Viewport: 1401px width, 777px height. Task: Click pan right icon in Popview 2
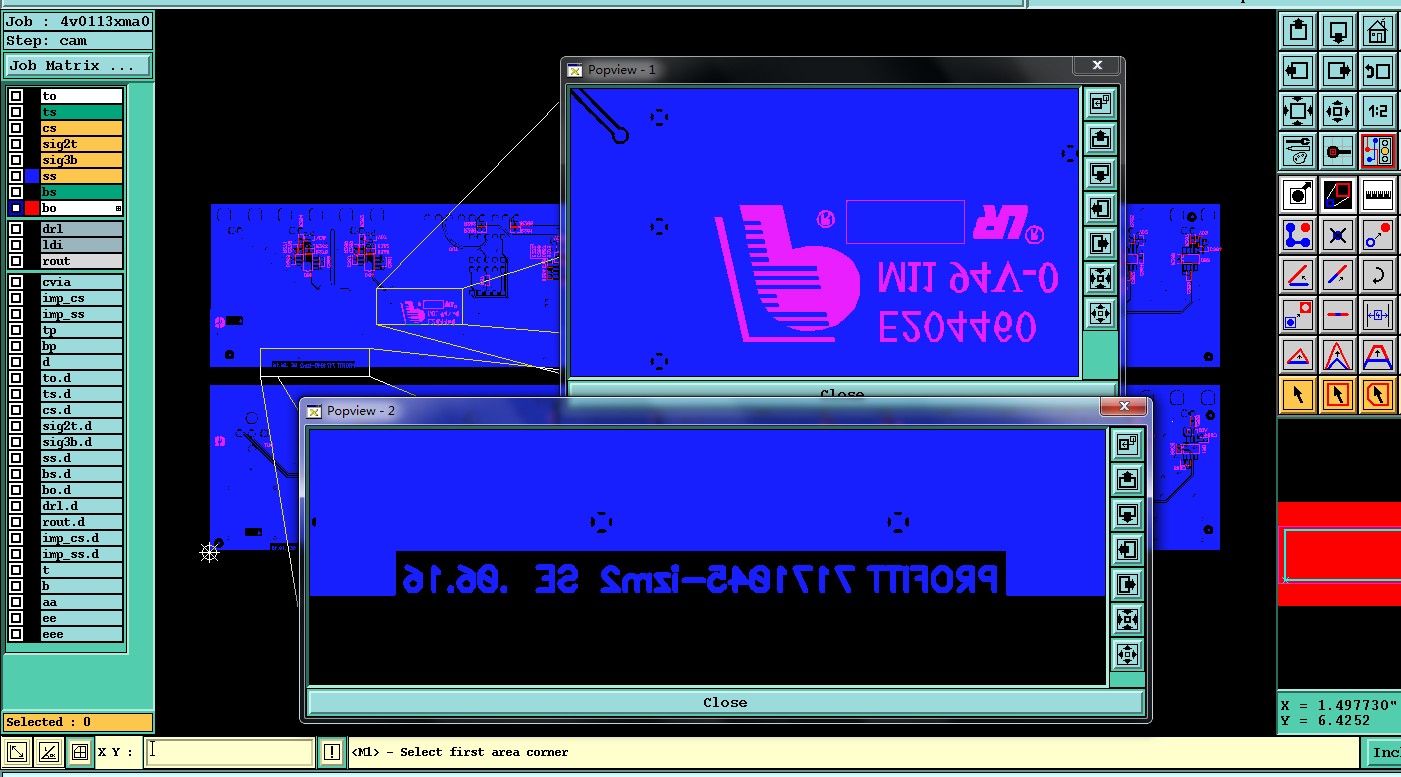(1127, 584)
